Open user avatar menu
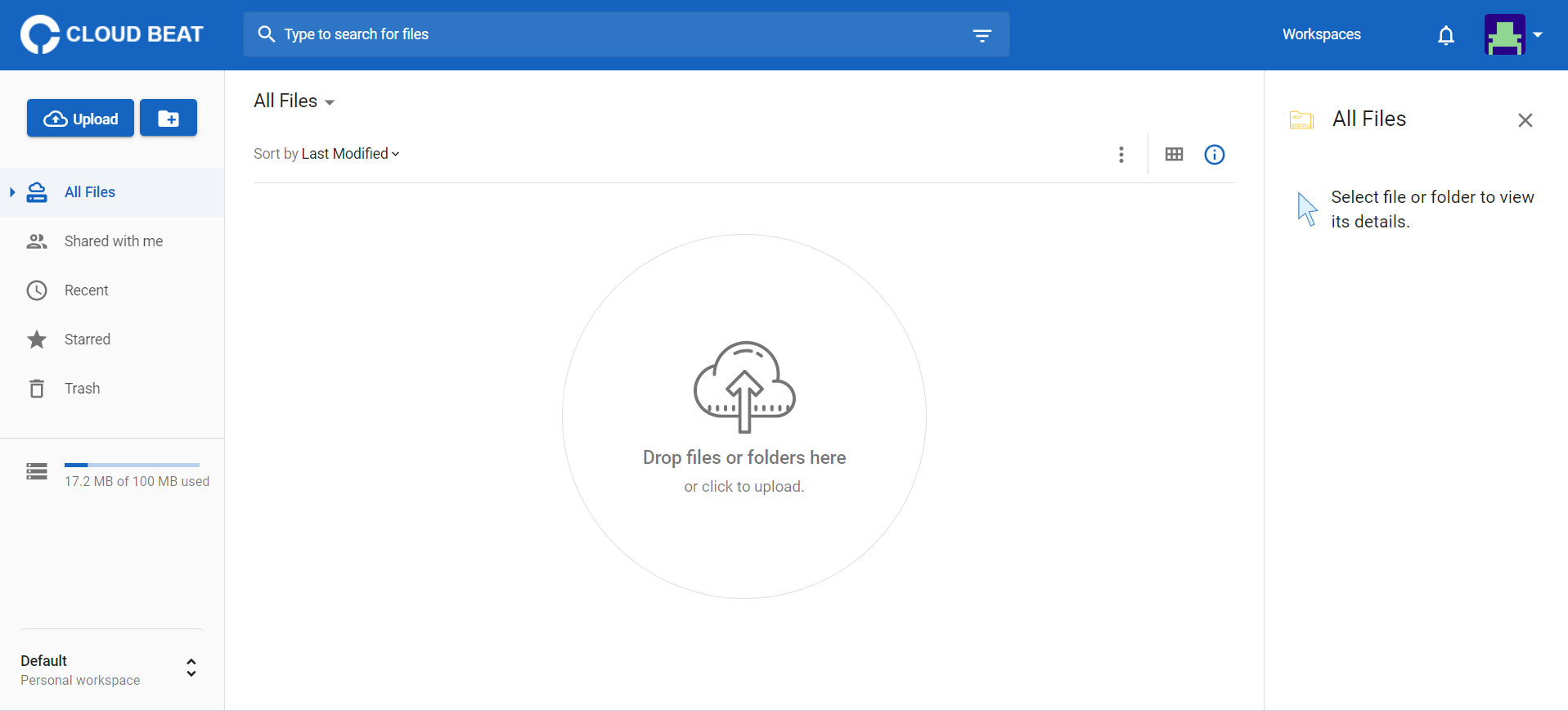This screenshot has height=711, width=1568. (x=1505, y=34)
